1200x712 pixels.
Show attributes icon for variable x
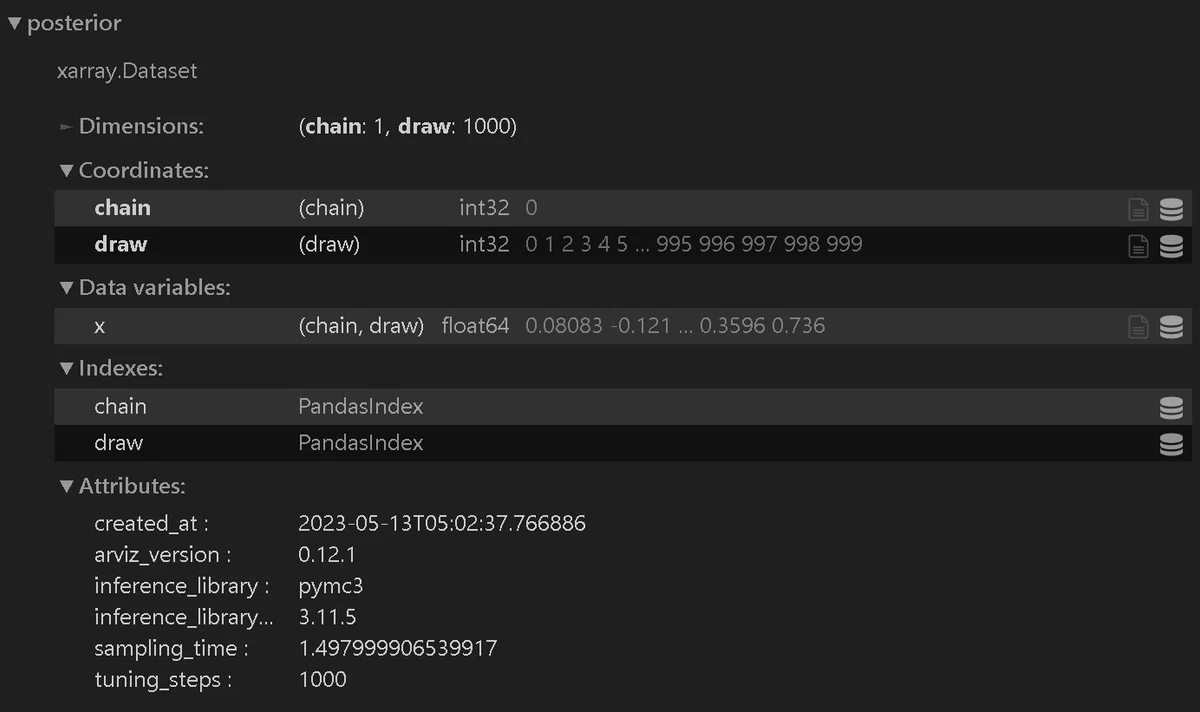pos(1138,326)
